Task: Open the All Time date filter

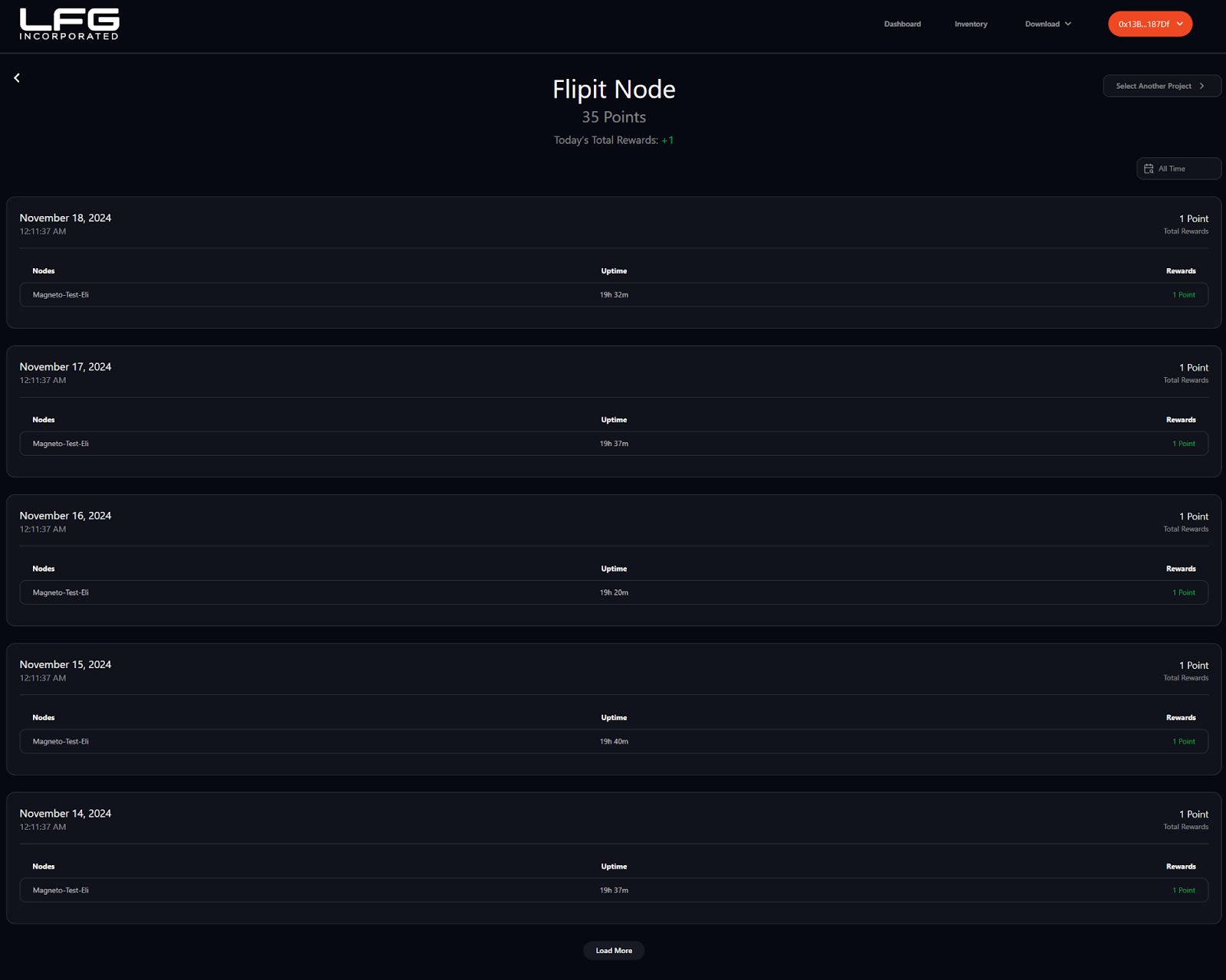Action: pos(1178,169)
